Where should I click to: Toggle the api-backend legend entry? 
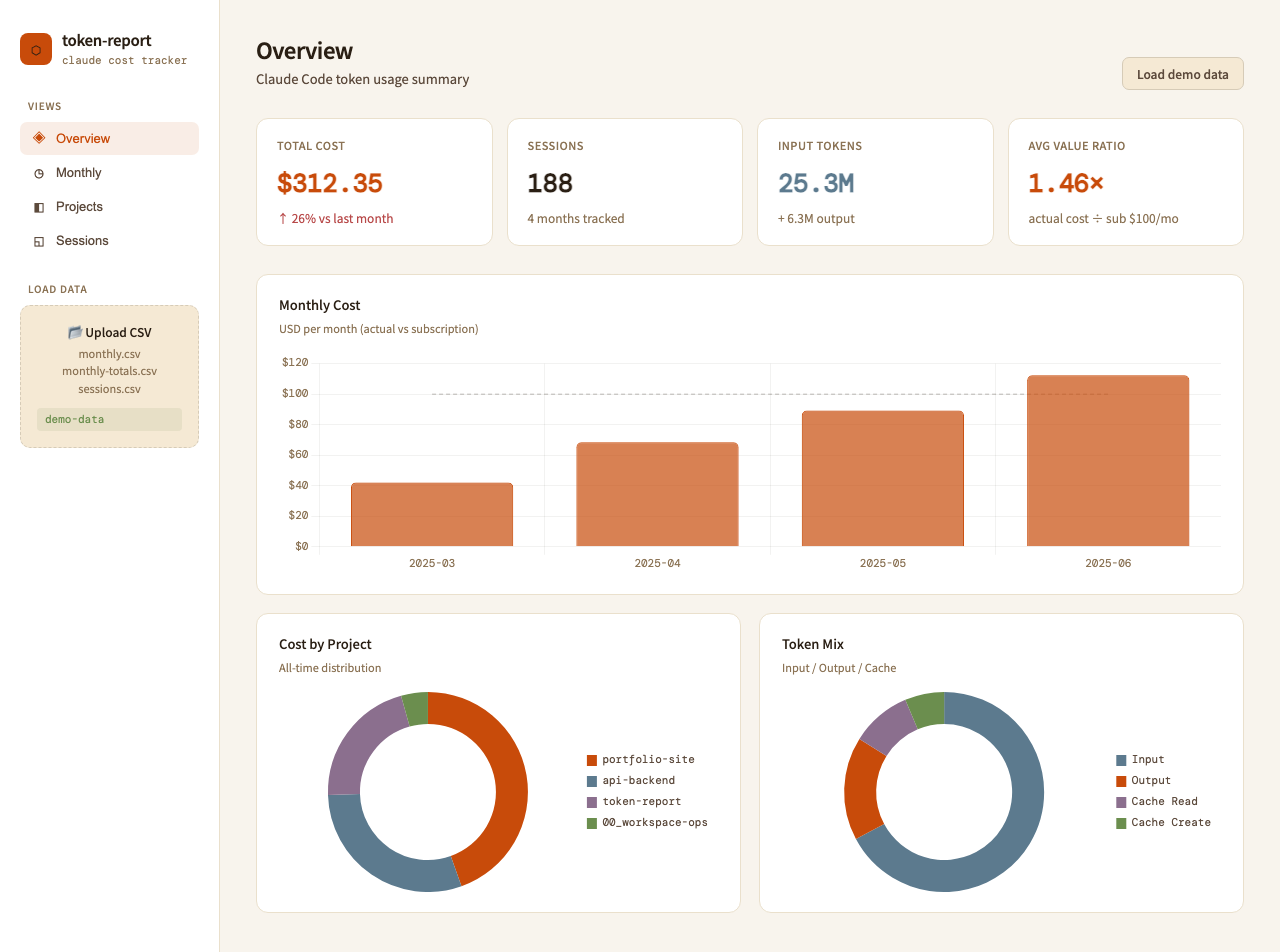[631, 781]
